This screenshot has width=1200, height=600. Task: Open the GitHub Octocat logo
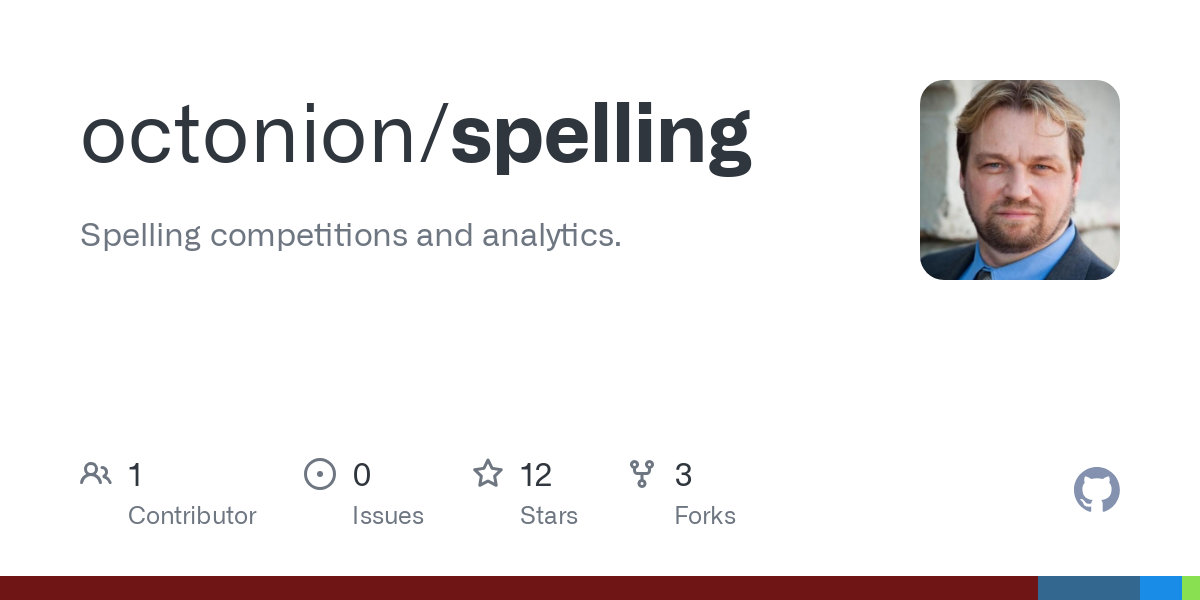(1097, 490)
